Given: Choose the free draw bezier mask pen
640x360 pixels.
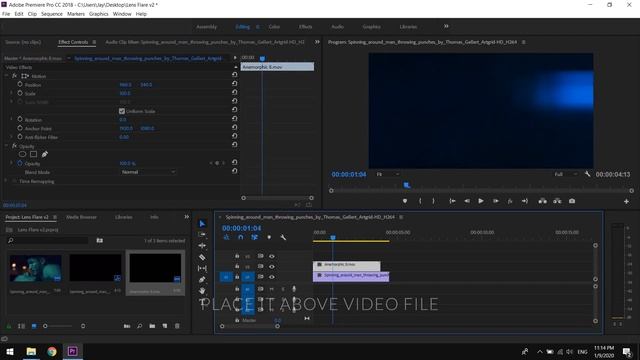Looking at the screenshot, I should [x=45, y=154].
